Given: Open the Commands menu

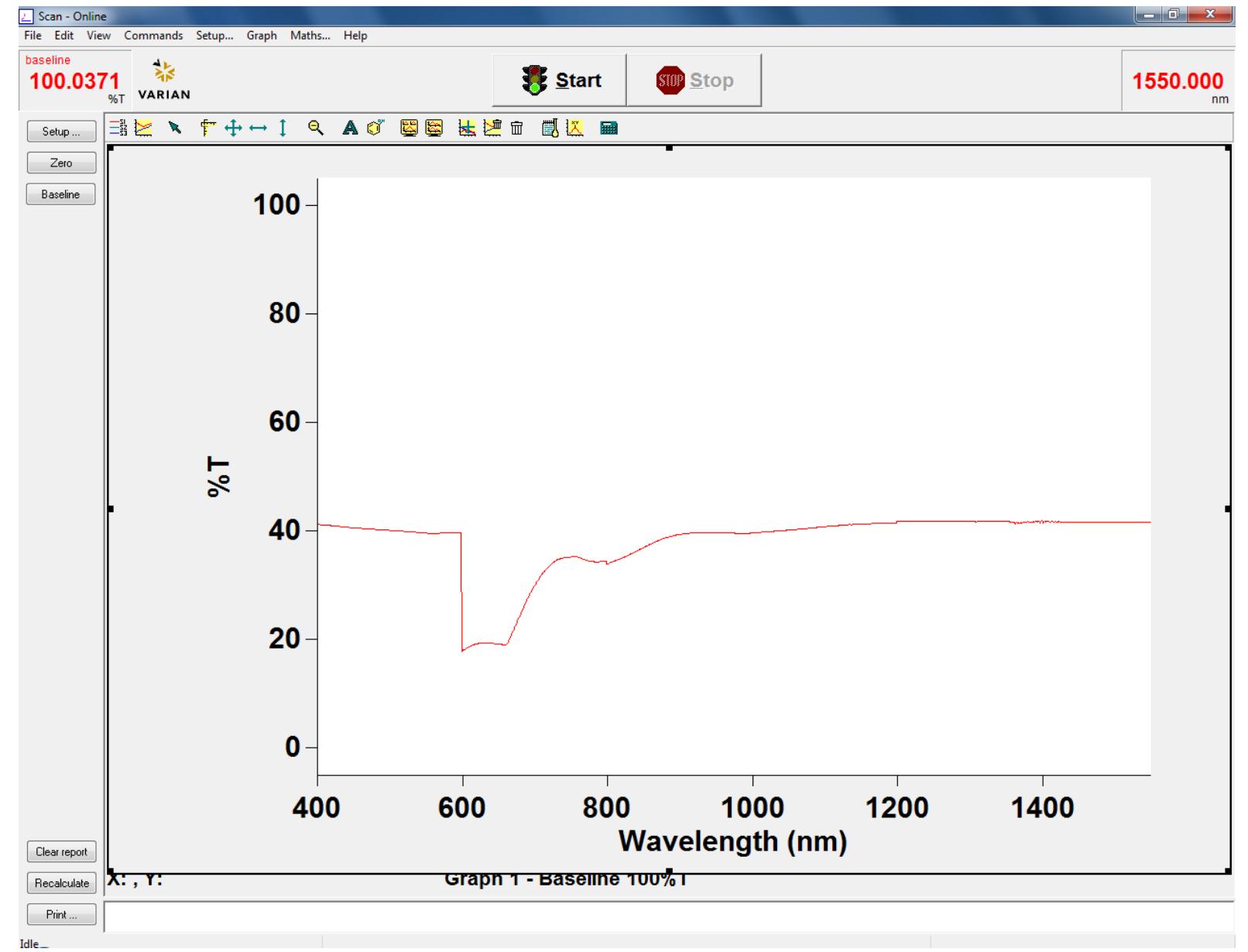Looking at the screenshot, I should (153, 36).
